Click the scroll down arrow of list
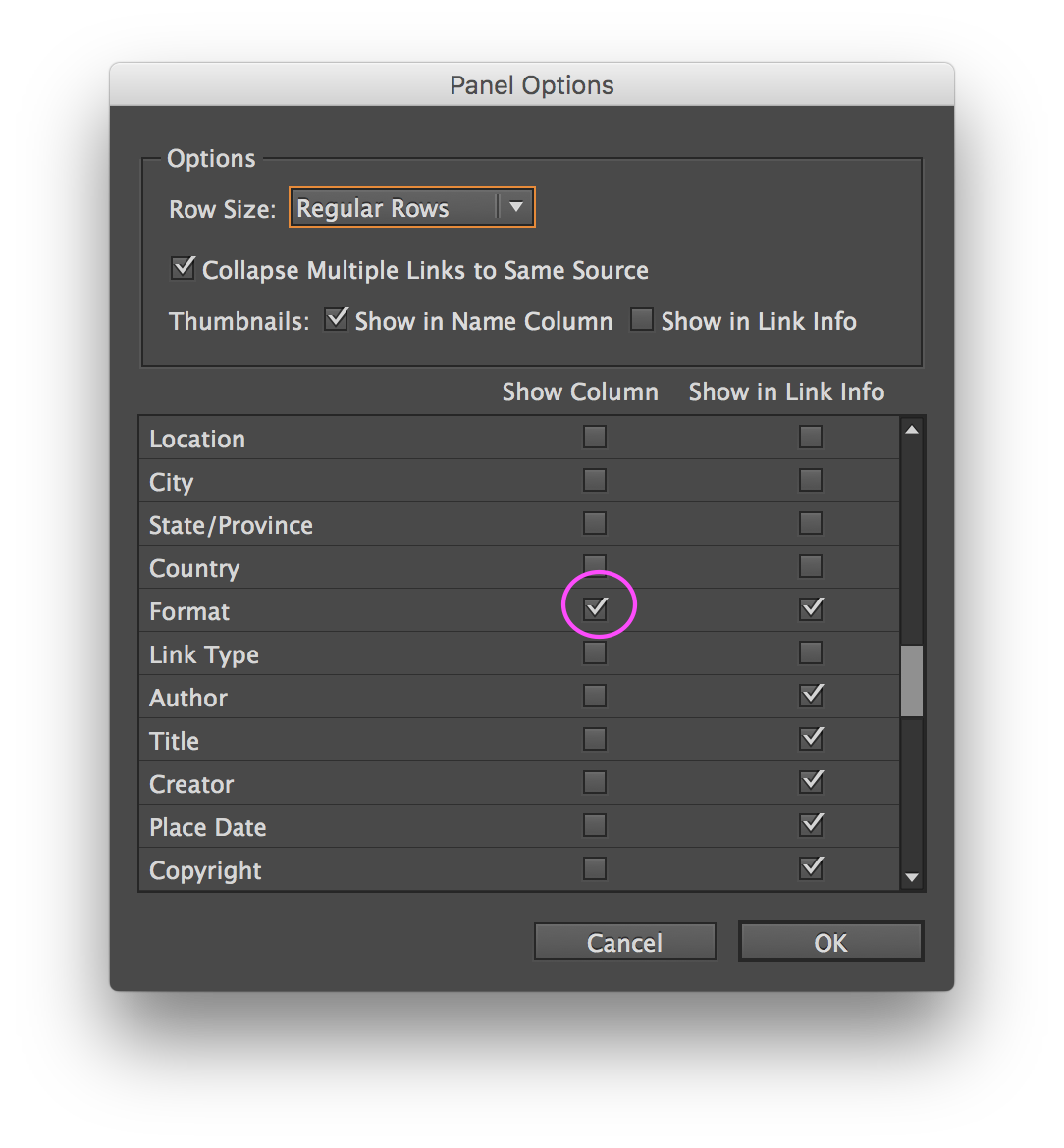The width and height of the screenshot is (1064, 1148). click(x=912, y=877)
